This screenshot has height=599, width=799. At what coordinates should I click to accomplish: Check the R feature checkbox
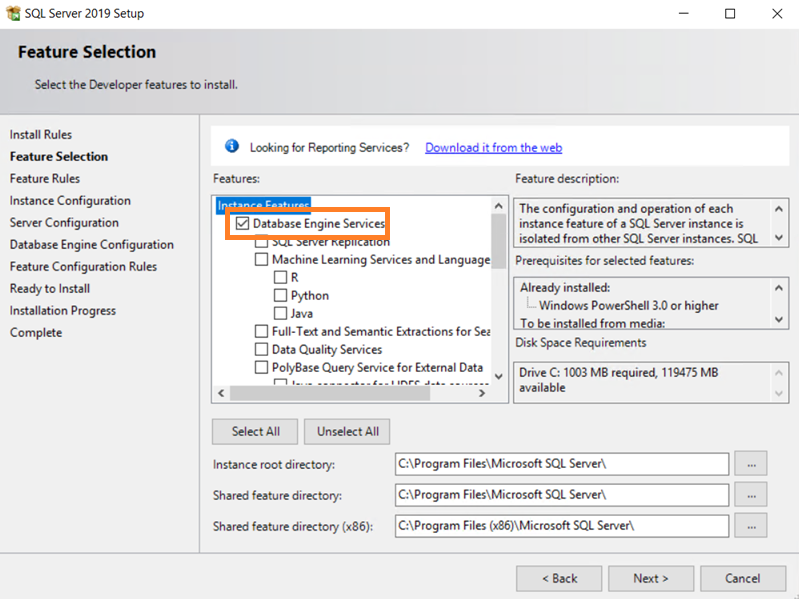pyautogui.click(x=280, y=277)
